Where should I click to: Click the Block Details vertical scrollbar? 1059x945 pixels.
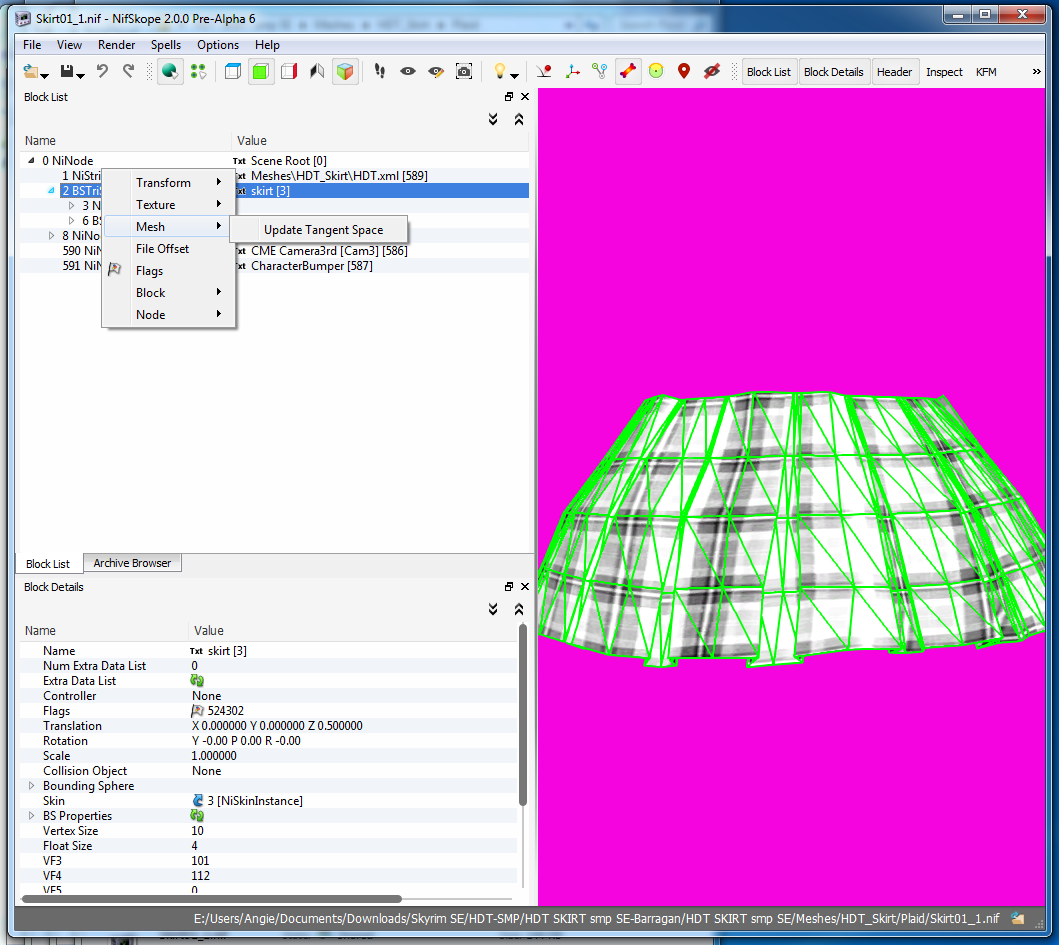[x=522, y=715]
